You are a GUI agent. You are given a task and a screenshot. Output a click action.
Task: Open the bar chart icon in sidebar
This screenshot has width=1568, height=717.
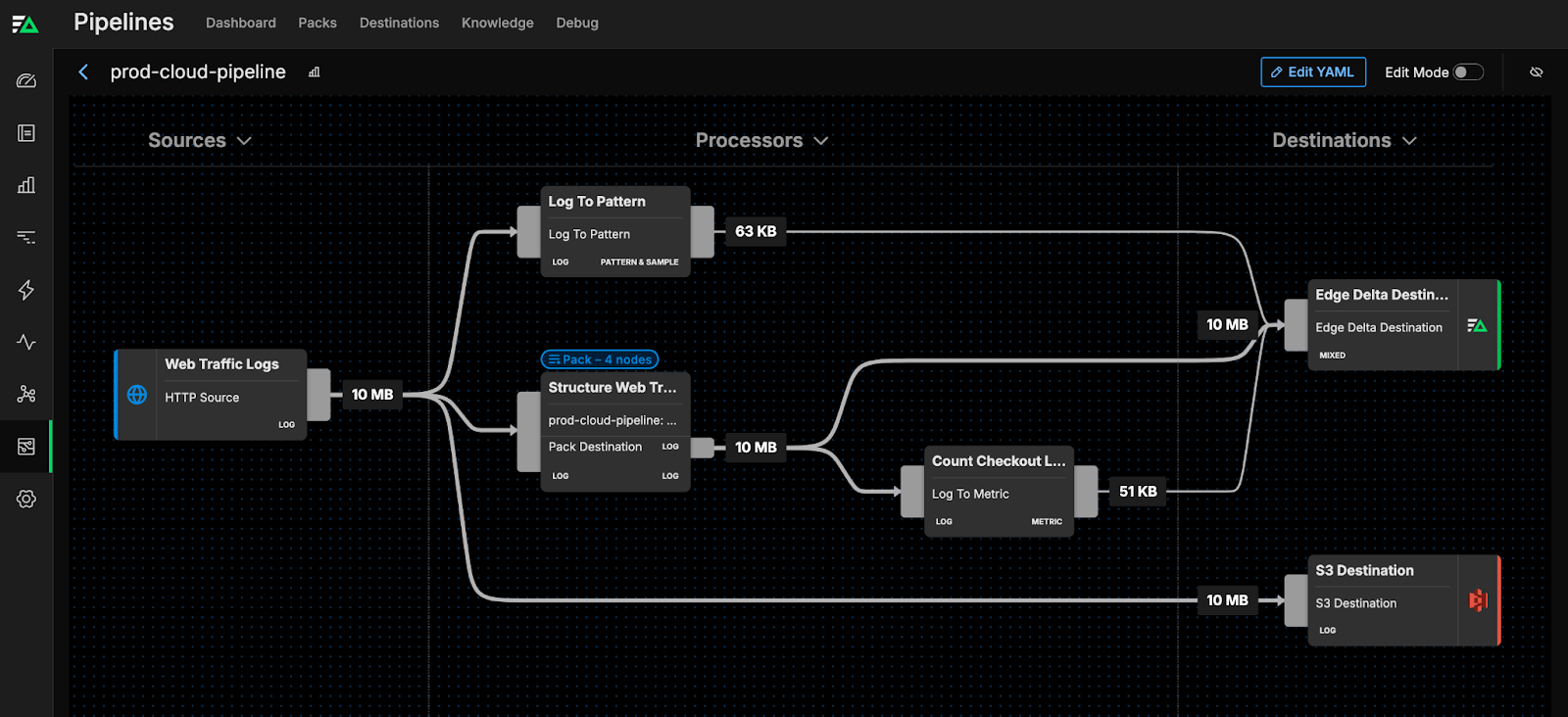(x=26, y=185)
